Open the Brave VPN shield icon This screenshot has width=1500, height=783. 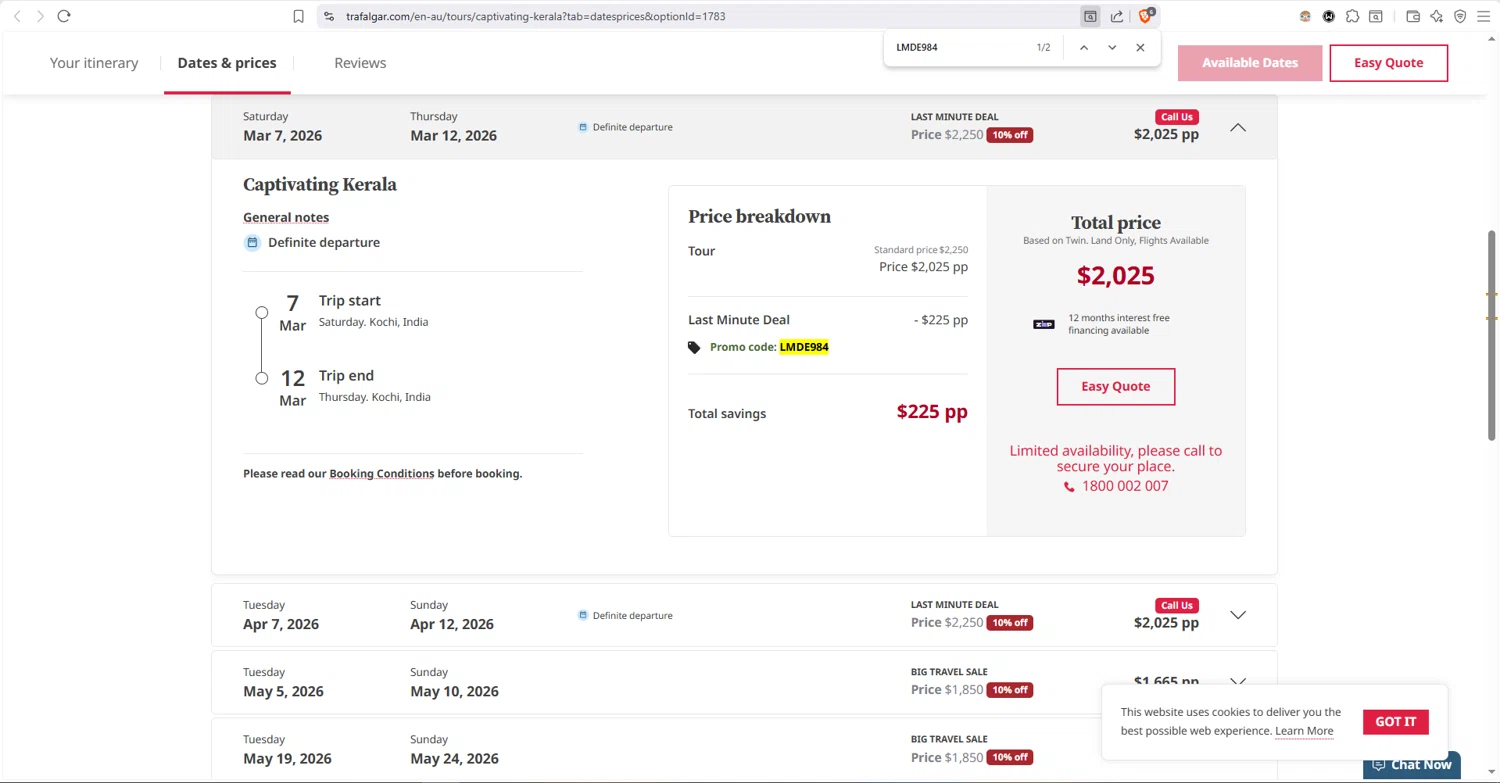point(1460,16)
